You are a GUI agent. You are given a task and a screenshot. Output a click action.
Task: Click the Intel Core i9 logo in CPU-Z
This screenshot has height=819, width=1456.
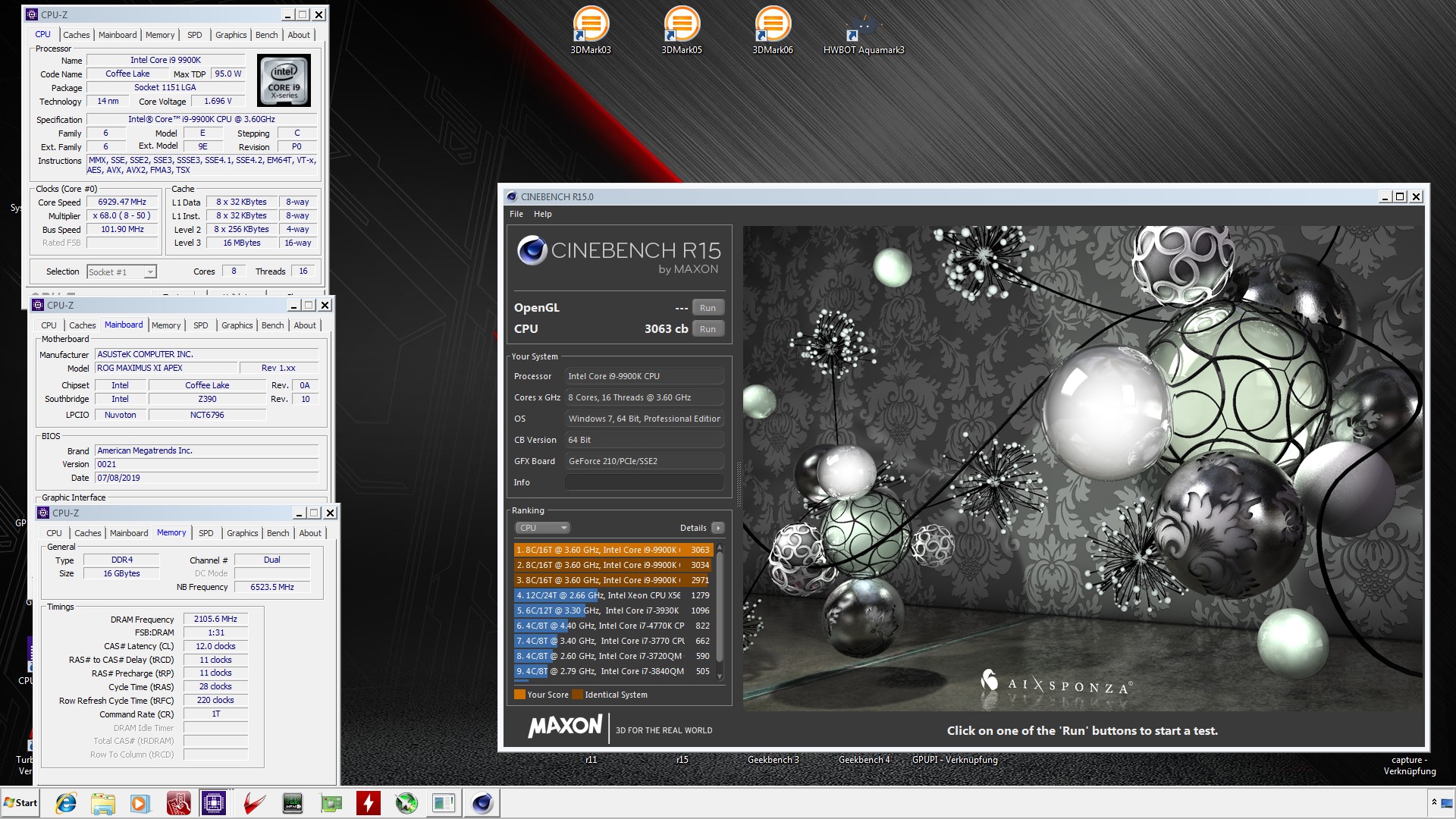coord(284,80)
